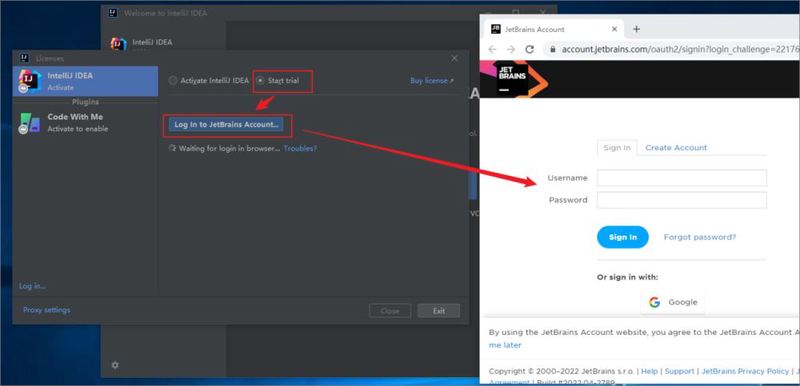Switch to the Create Account tab
Image resolution: width=800 pixels, height=386 pixels.
click(676, 148)
